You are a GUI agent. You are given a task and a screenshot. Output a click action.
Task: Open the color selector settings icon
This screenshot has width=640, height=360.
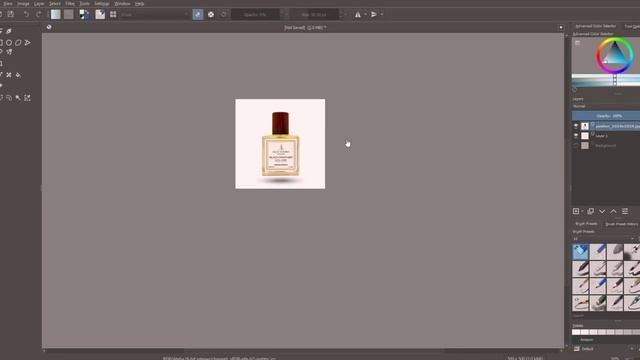point(578,42)
